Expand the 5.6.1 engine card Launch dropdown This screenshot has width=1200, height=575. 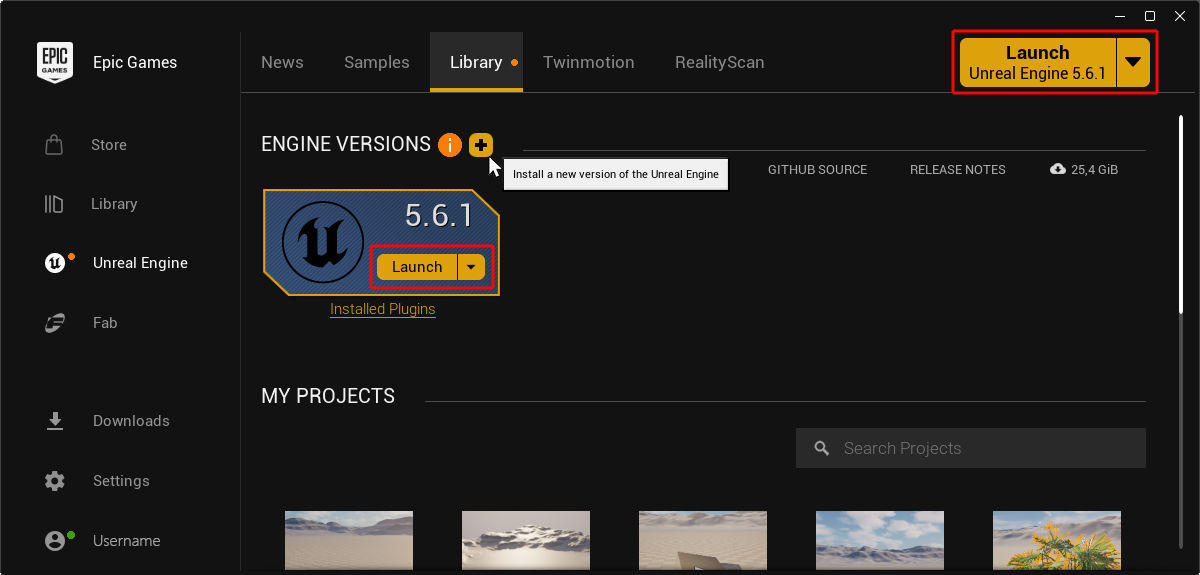(471, 267)
